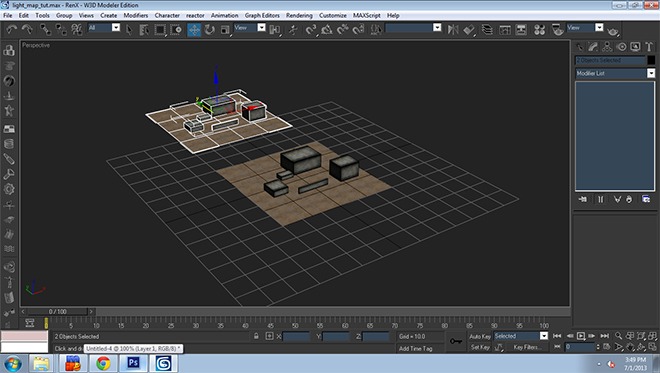Click the current frame number field

click(580, 347)
